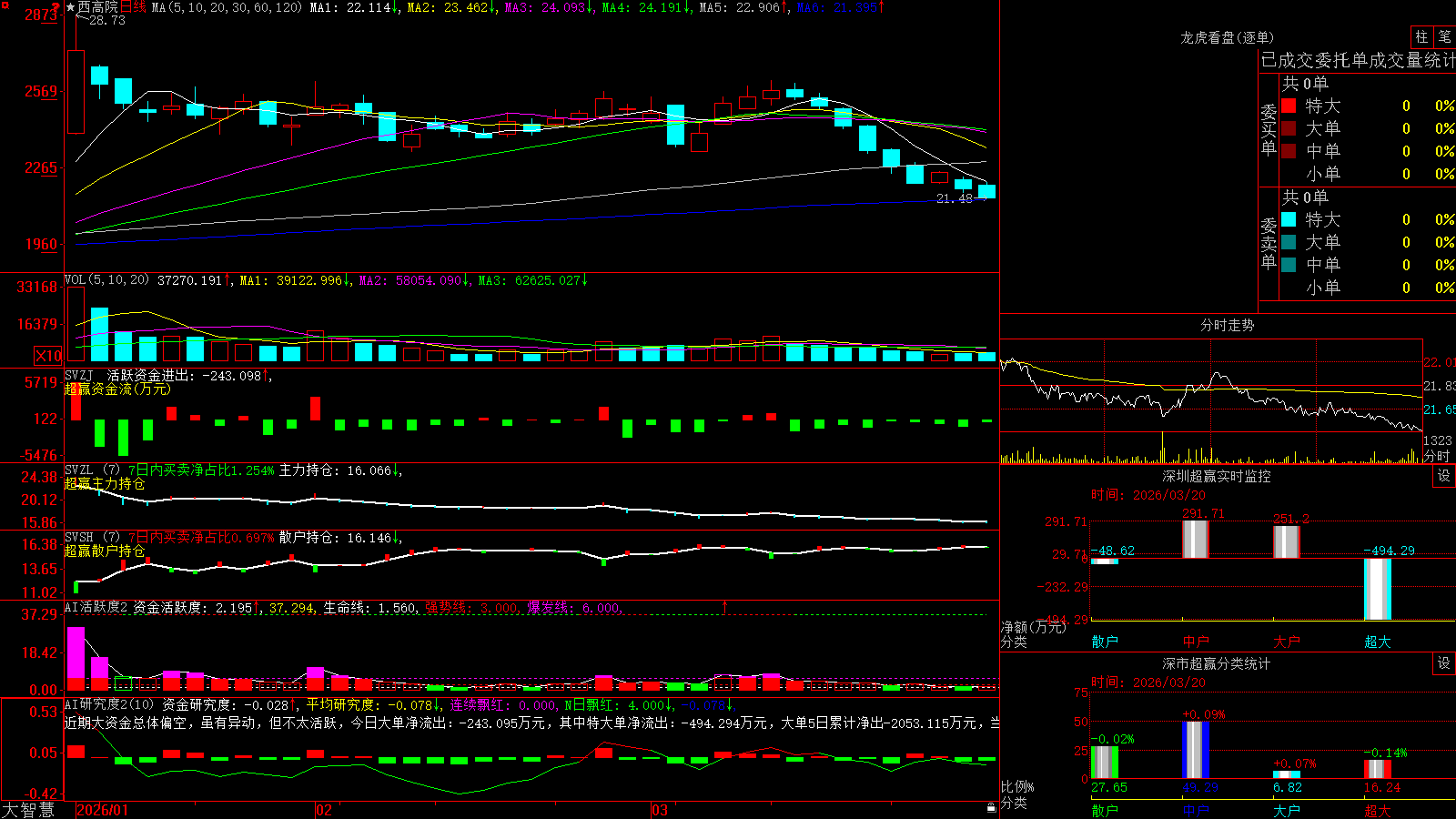This screenshot has width=1456, height=819.
Task: Click the 超大 bar valued -494.29
Action: (x=1377, y=589)
